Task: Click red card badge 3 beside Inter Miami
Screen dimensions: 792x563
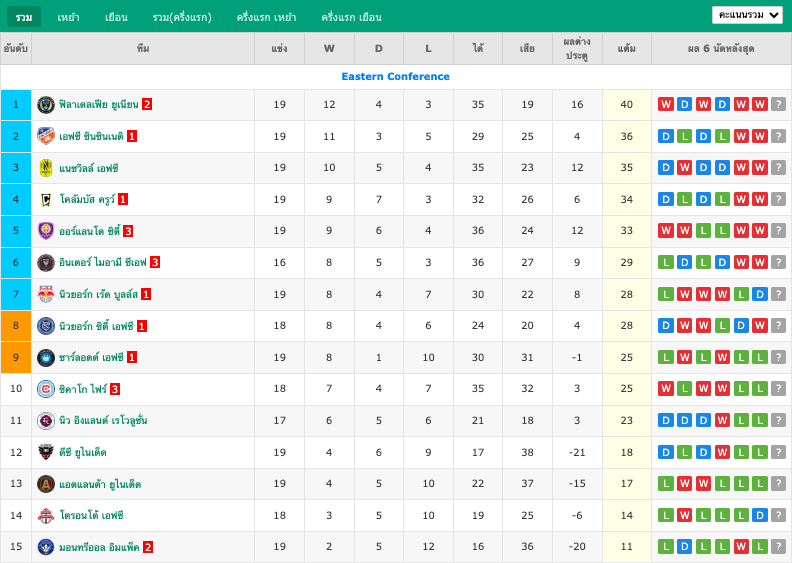Action: click(x=155, y=263)
